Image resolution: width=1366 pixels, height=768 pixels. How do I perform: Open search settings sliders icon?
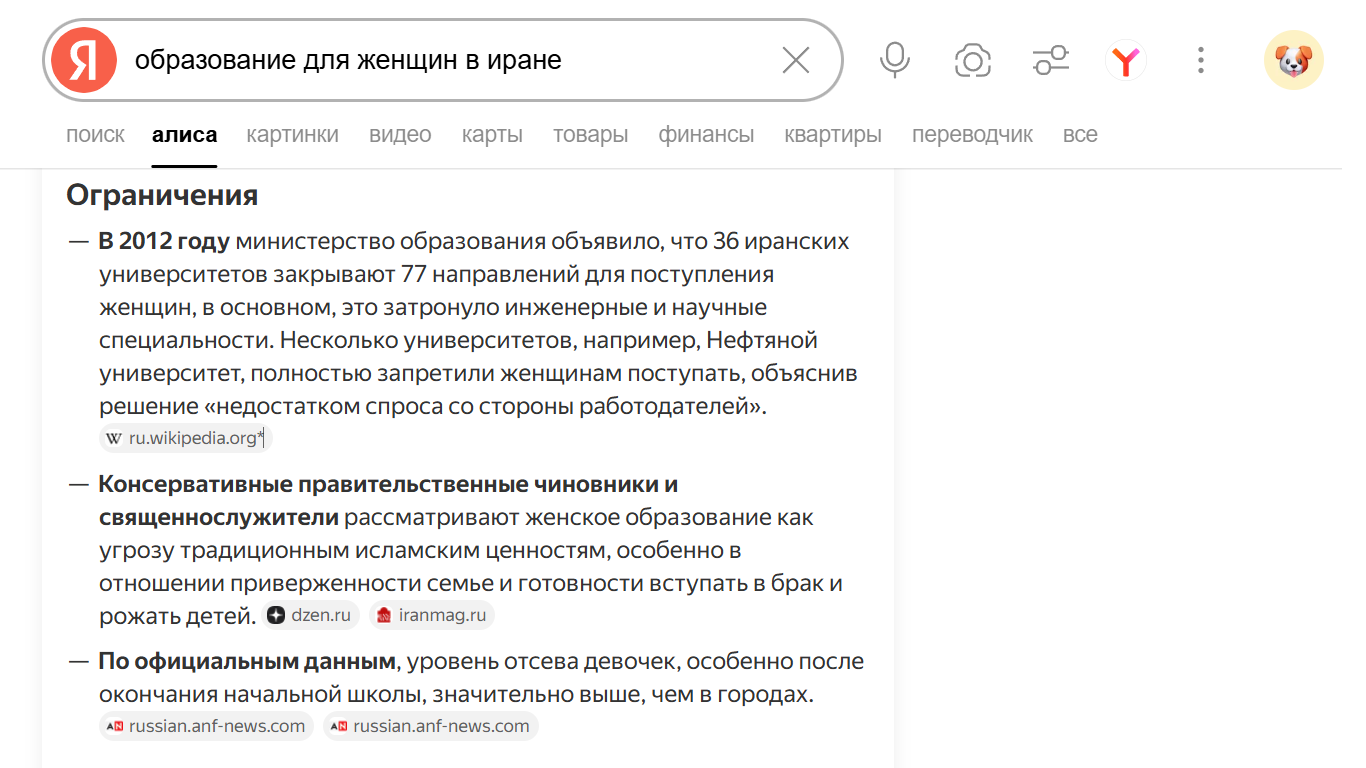[x=1051, y=61]
